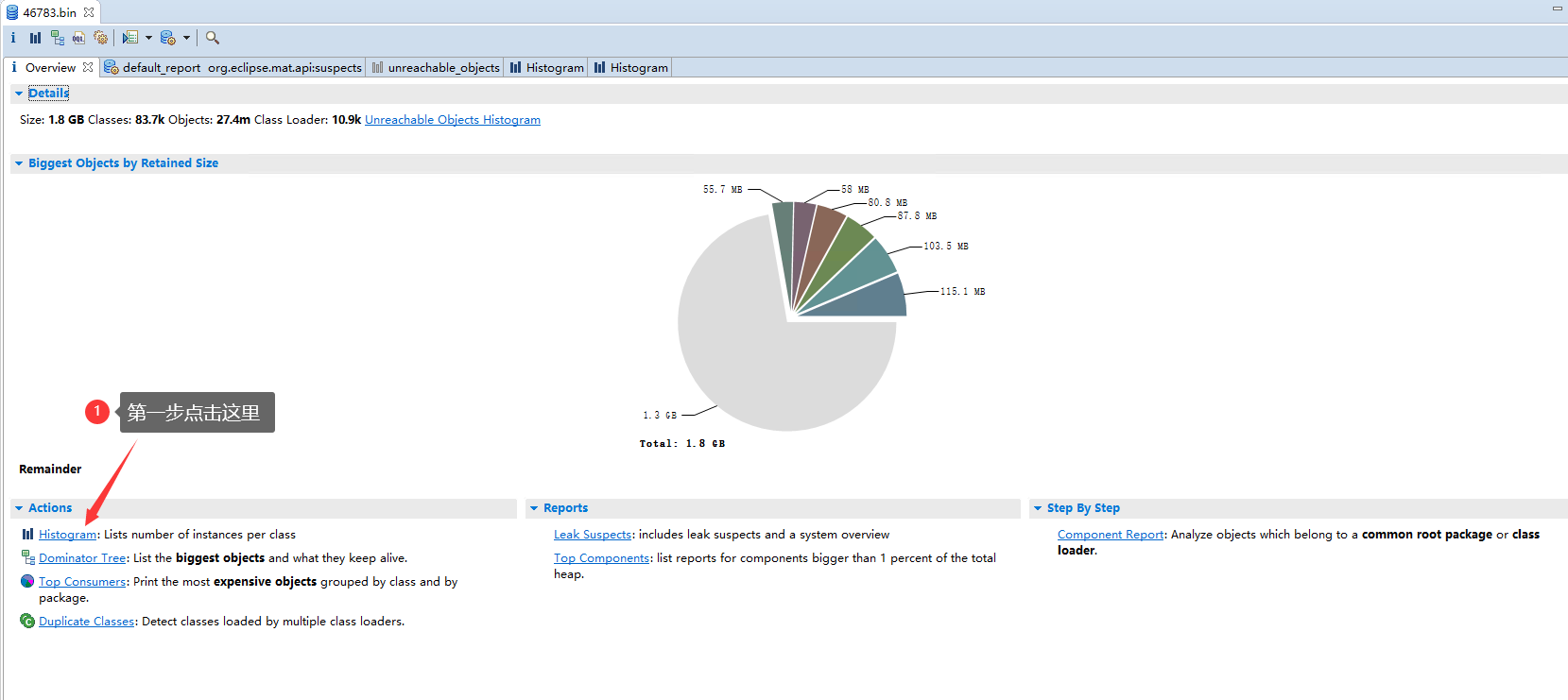The image size is (1568, 700).
Task: Open the Unreachable Objects Histogram link
Action: (x=452, y=120)
